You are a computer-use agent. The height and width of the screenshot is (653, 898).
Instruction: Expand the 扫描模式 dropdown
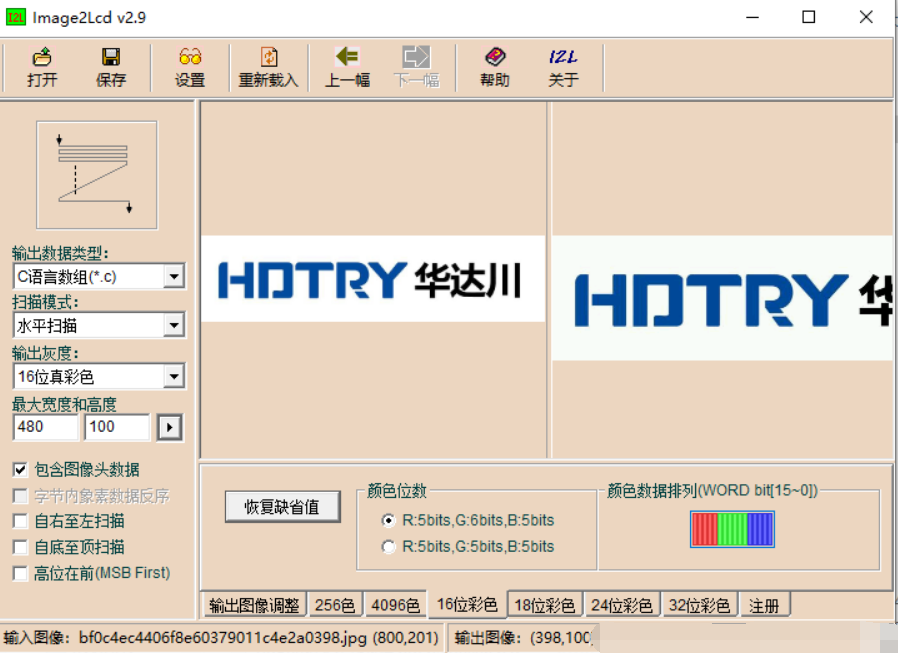pos(173,326)
